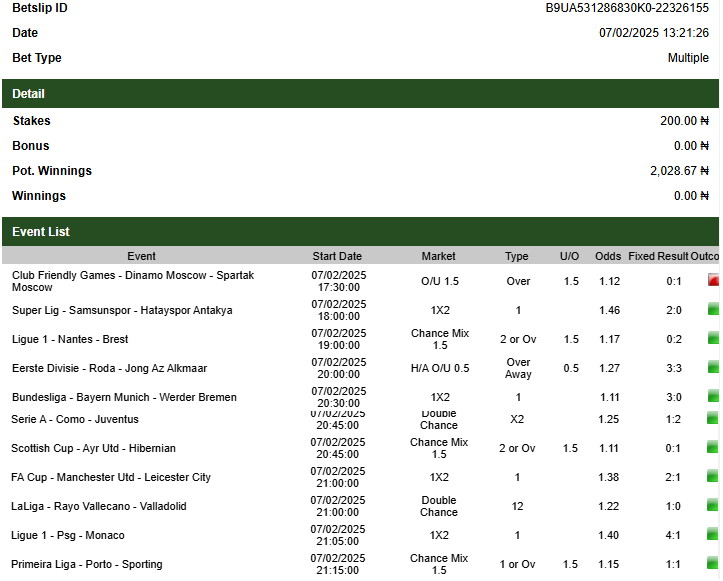This screenshot has width=723, height=581.
Task: Click the Detail section header
Action: coord(360,94)
